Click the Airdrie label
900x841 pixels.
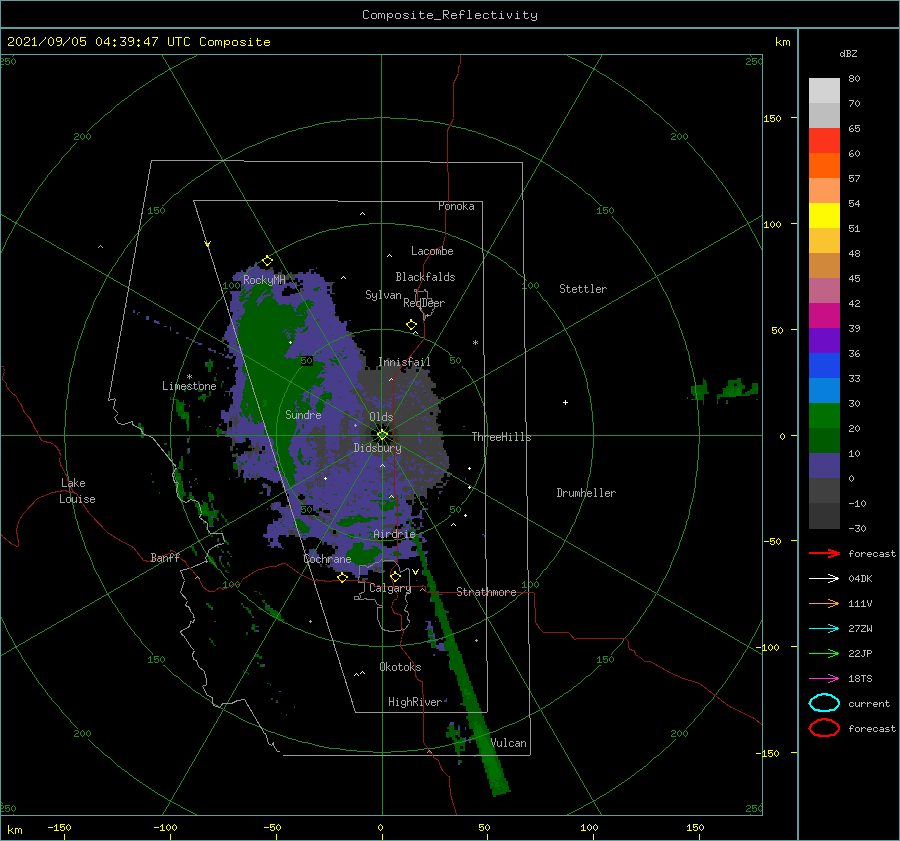click(394, 534)
